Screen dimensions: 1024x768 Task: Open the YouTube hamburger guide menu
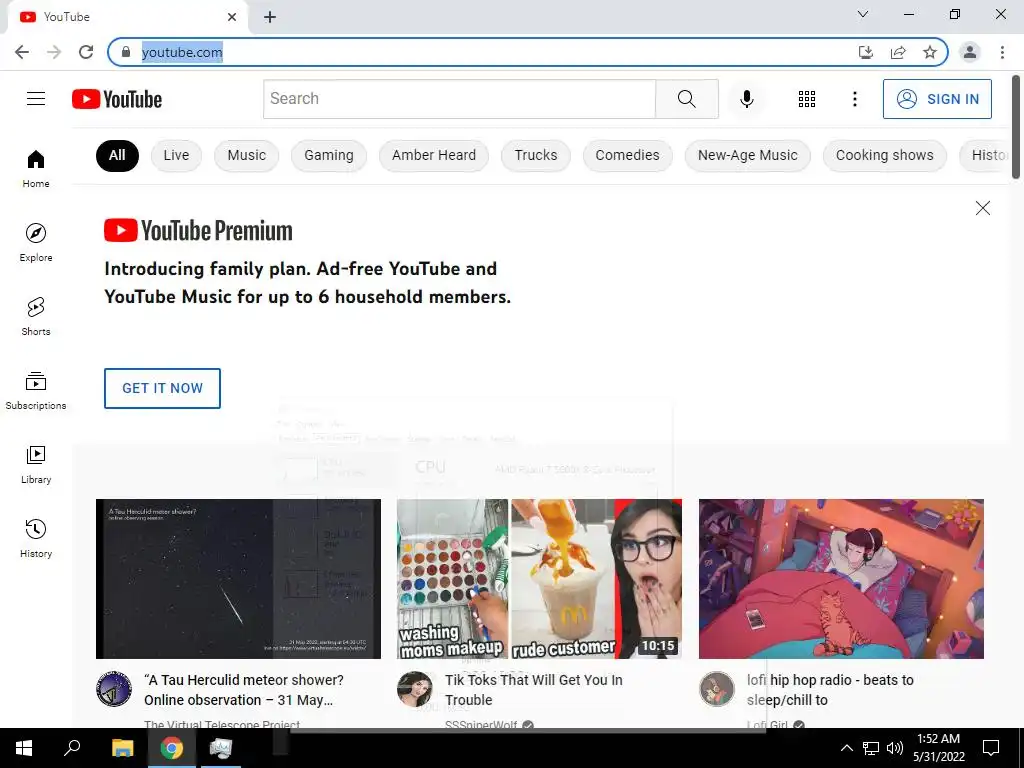tap(36, 99)
